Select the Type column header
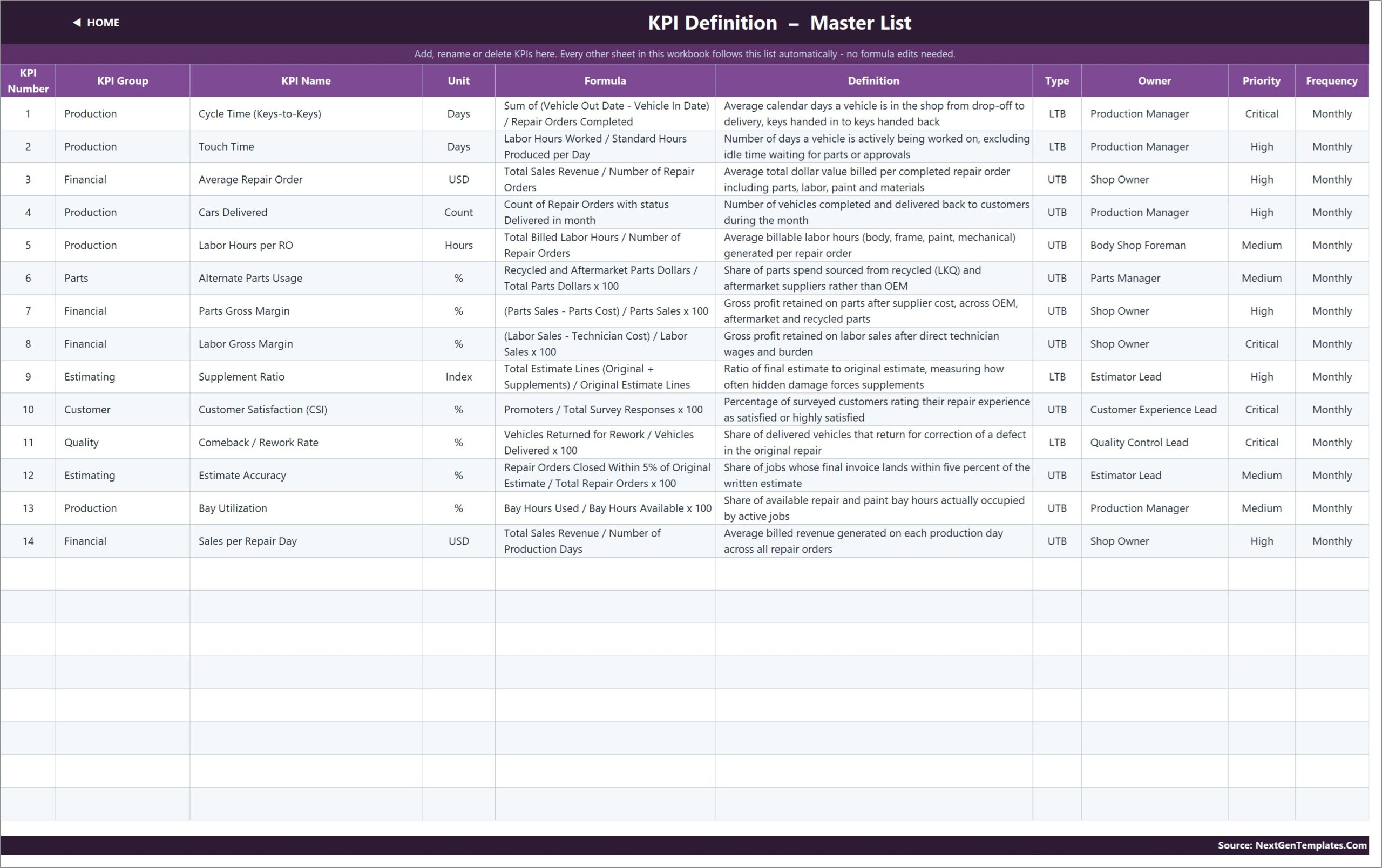 (1057, 80)
